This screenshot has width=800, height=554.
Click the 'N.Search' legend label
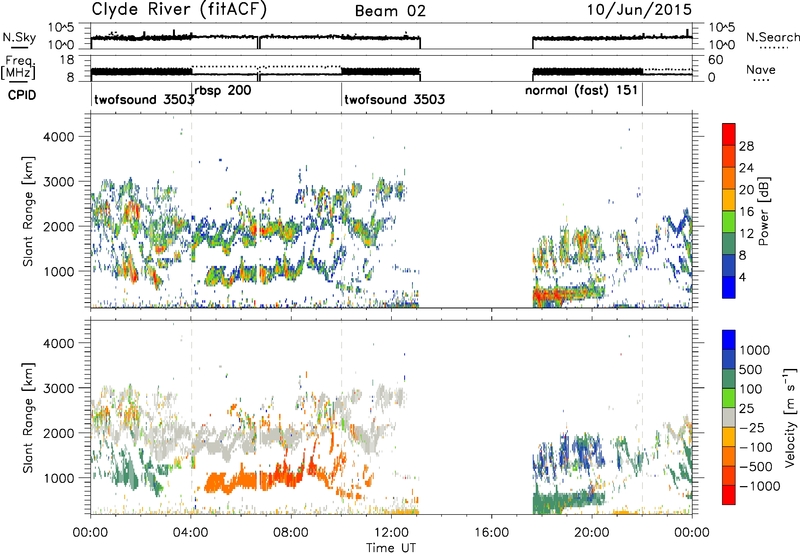[772, 37]
